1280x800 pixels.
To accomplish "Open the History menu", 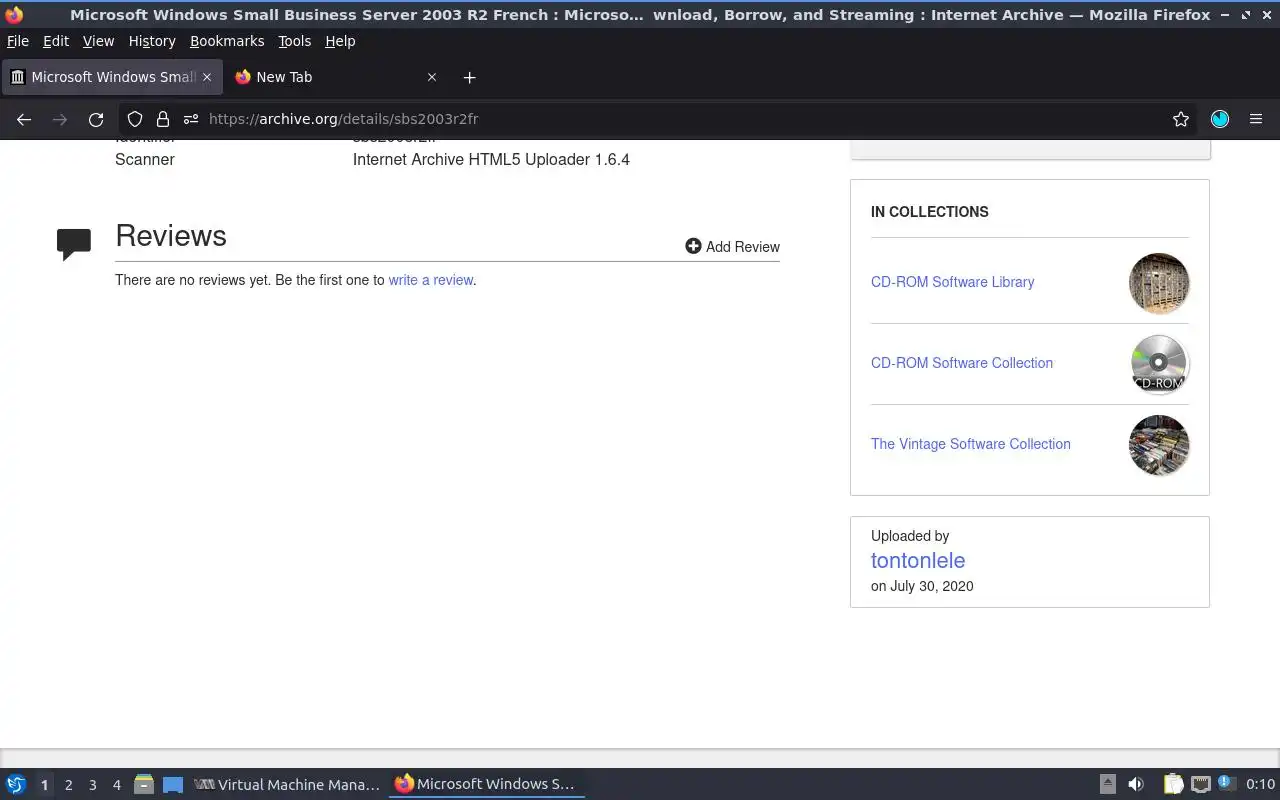I will pos(152,41).
